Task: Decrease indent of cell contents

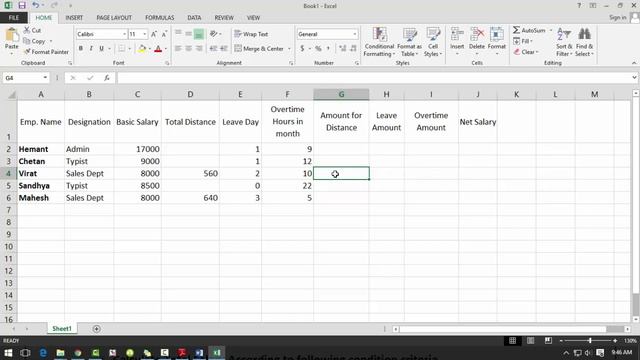Action: click(x=213, y=49)
